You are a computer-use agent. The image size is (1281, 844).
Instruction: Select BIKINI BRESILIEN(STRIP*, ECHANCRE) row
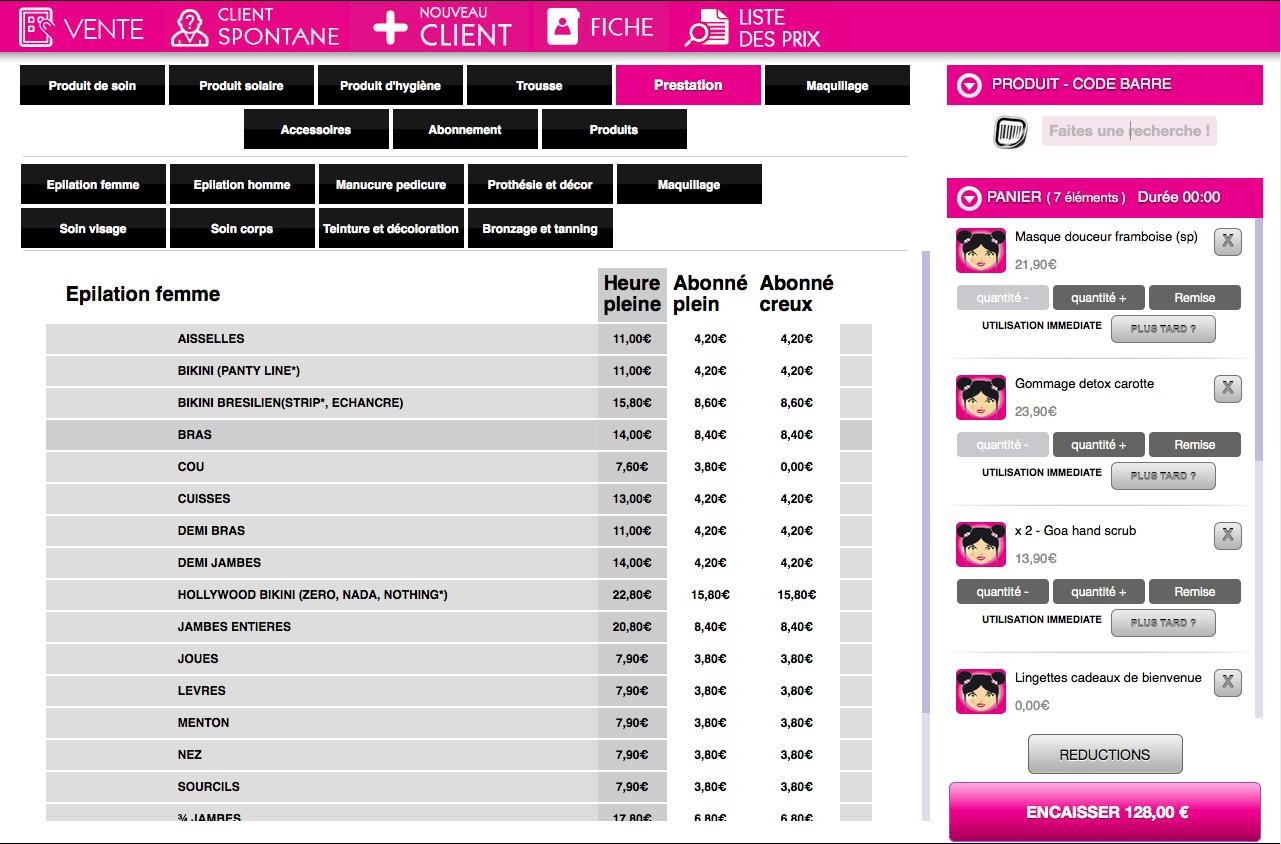[x=459, y=403]
